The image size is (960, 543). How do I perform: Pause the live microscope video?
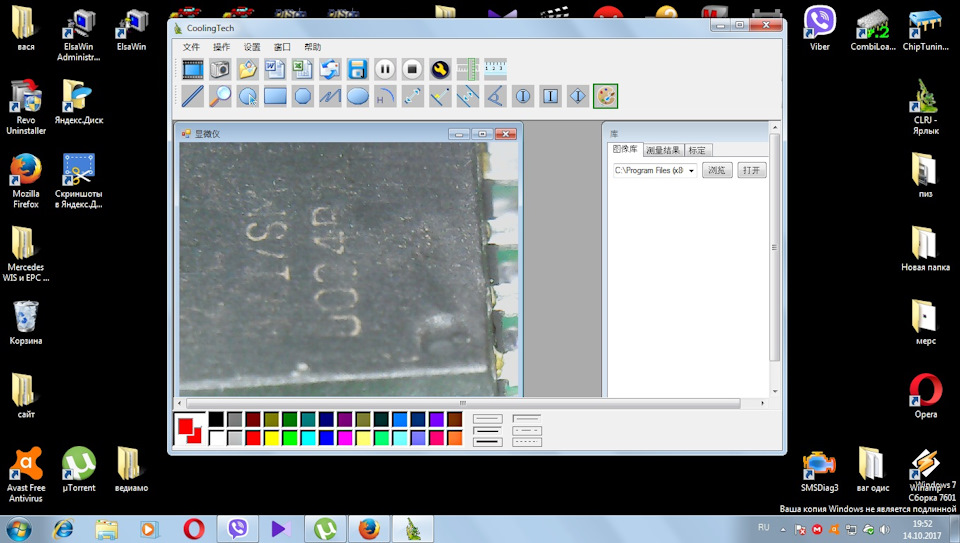[x=385, y=69]
